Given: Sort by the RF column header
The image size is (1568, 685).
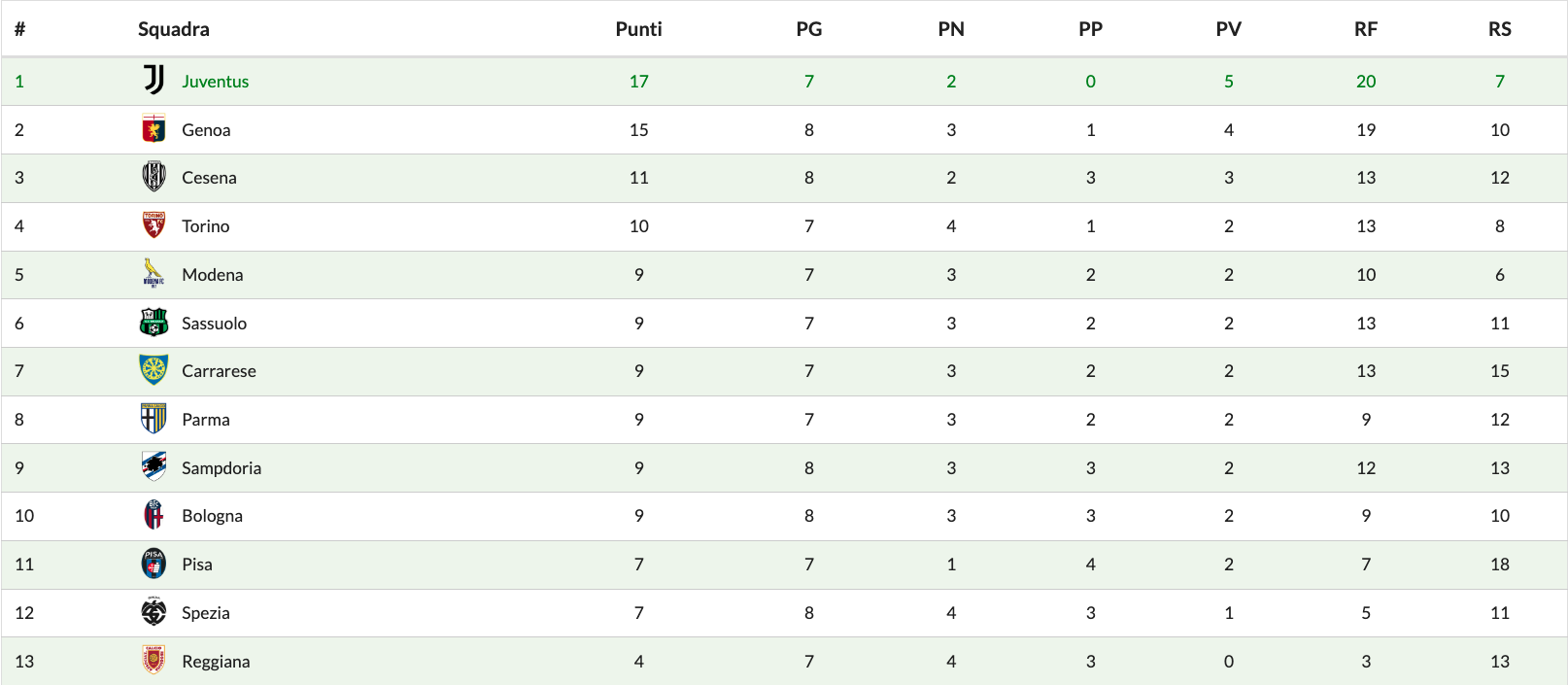Looking at the screenshot, I should point(1365,29).
